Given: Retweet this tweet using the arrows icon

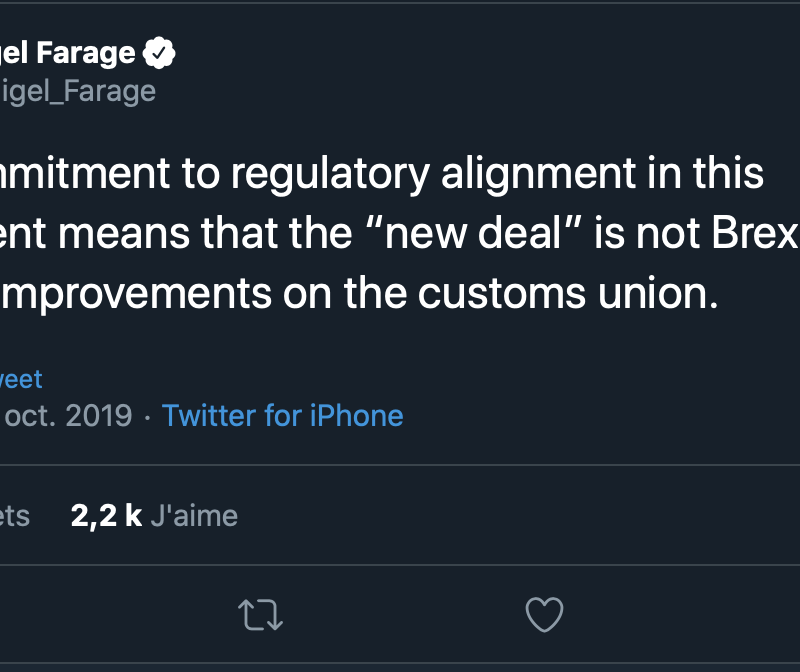Looking at the screenshot, I should (262, 614).
